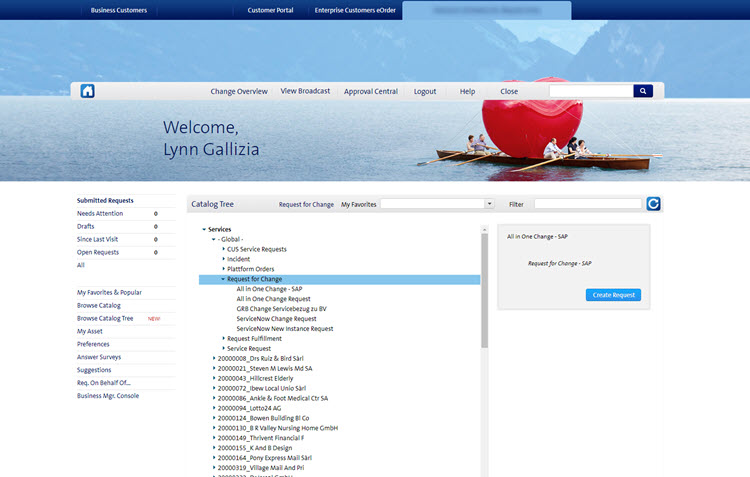Switch to the Customer Portal tab
The width and height of the screenshot is (750, 477).
coord(269,10)
